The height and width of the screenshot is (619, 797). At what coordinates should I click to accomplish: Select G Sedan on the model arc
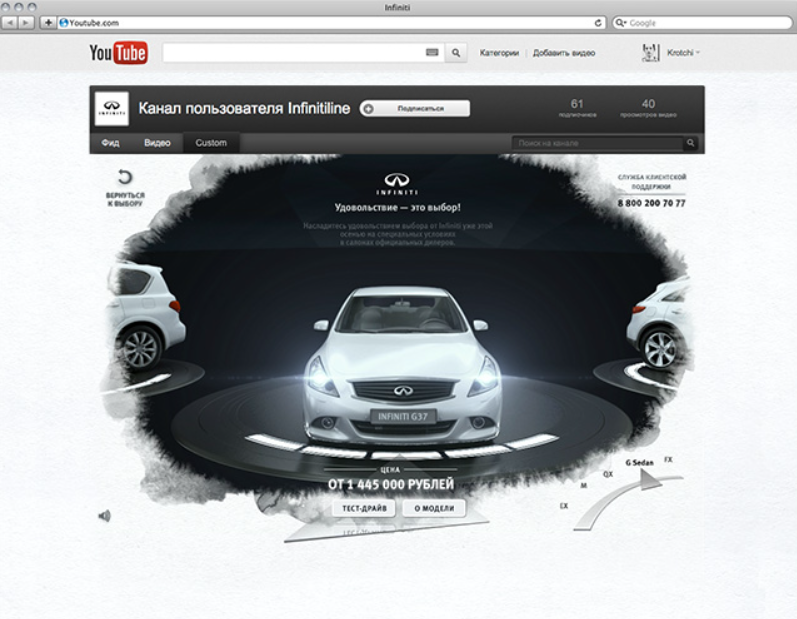click(639, 462)
